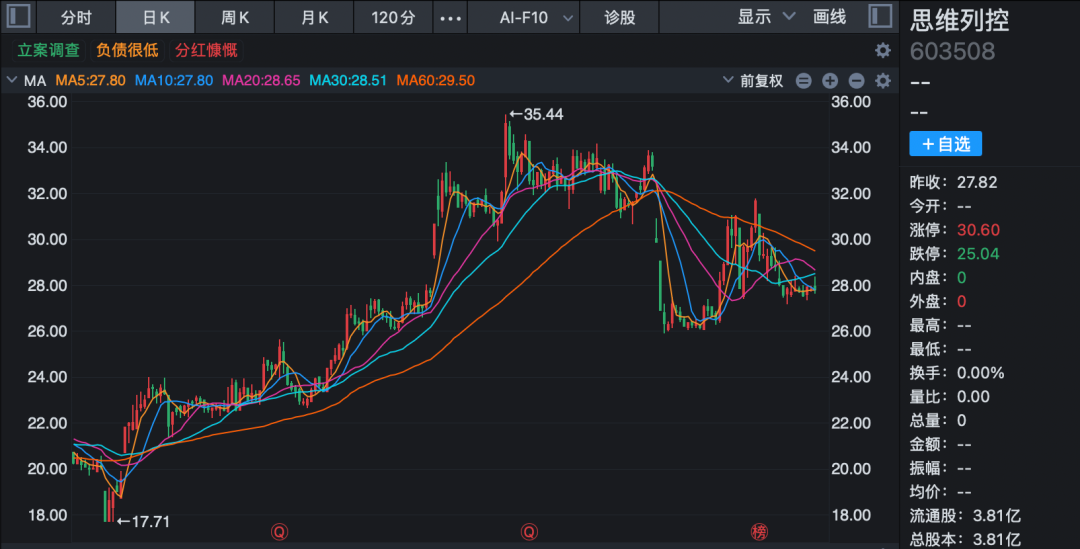Toggle the left sidebar panel icon
Viewport: 1080px width, 549px height.
click(x=18, y=17)
